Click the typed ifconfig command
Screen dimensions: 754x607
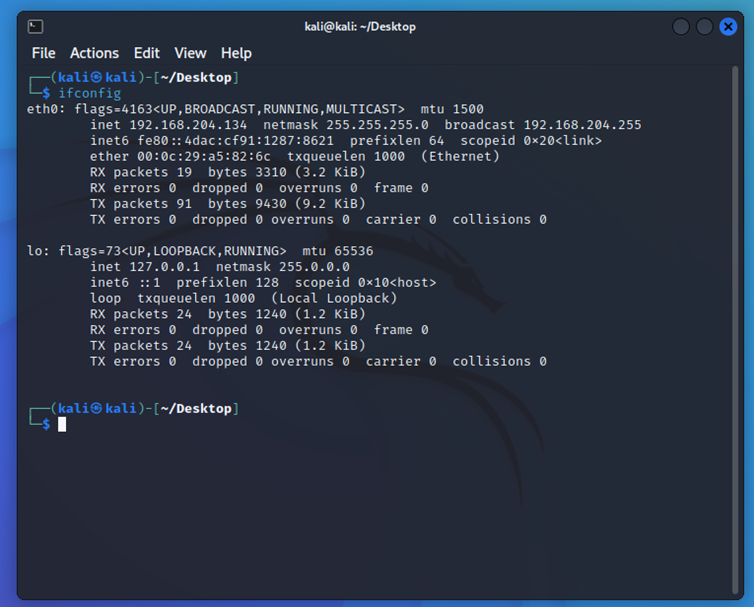point(89,93)
